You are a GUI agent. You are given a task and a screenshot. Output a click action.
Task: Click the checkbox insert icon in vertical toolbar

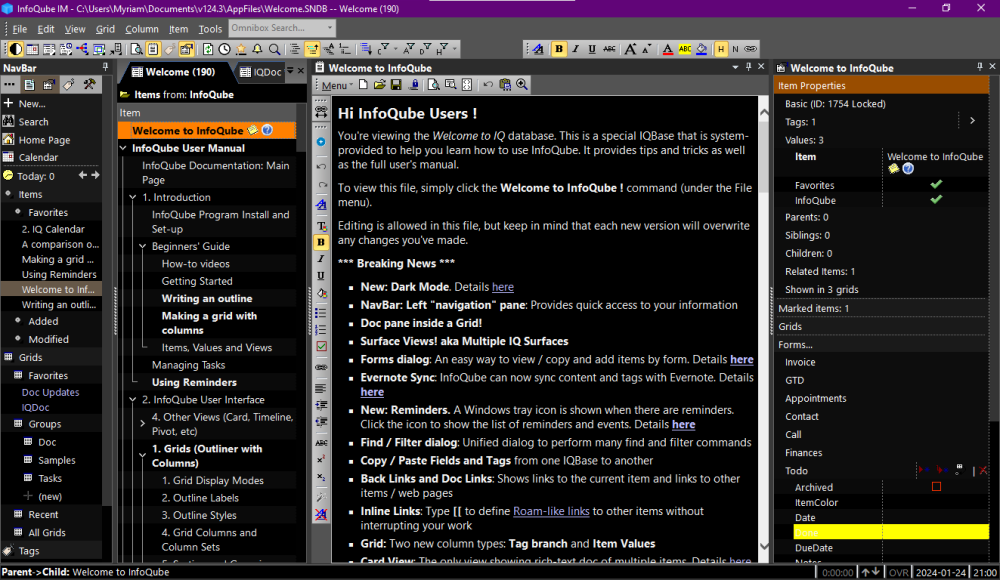tap(321, 346)
